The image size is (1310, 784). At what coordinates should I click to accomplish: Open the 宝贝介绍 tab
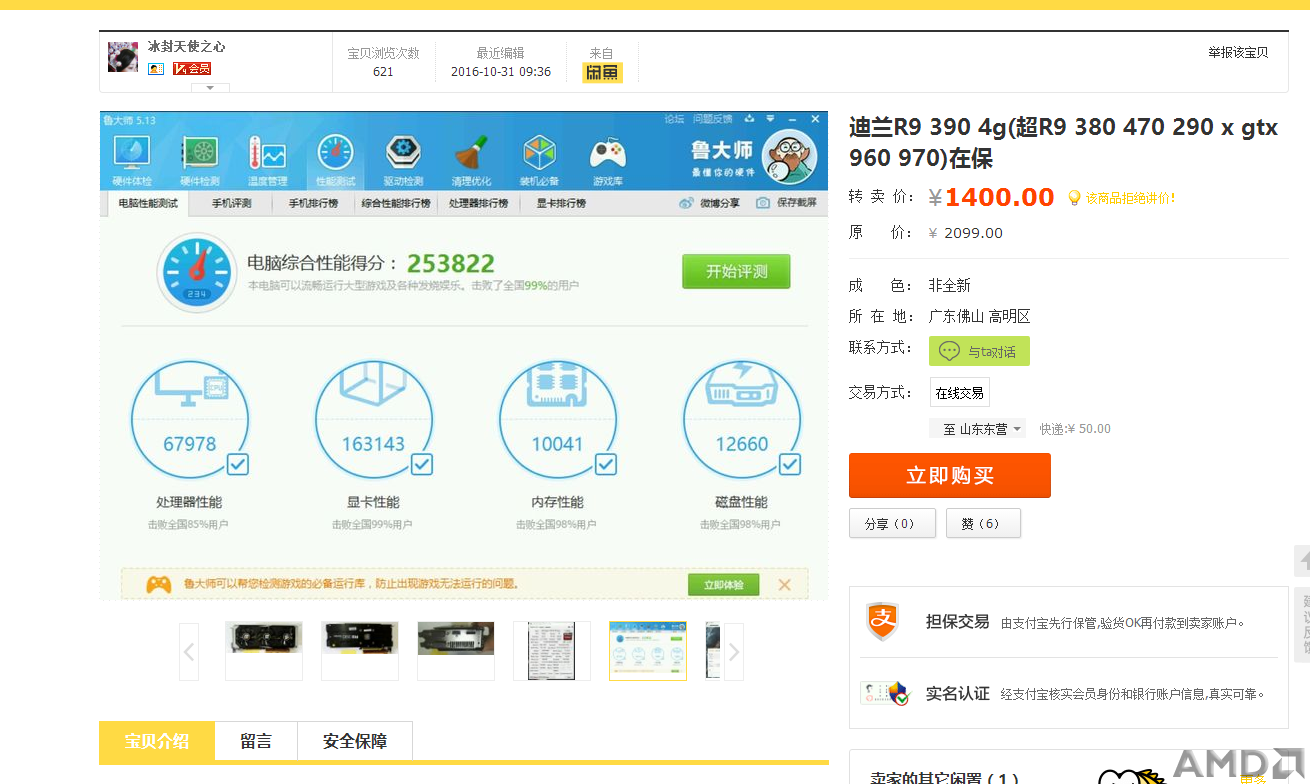(157, 742)
